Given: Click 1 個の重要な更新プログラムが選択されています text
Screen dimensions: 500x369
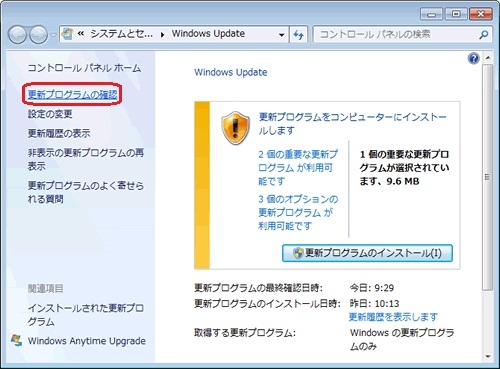Looking at the screenshot, I should tap(404, 168).
